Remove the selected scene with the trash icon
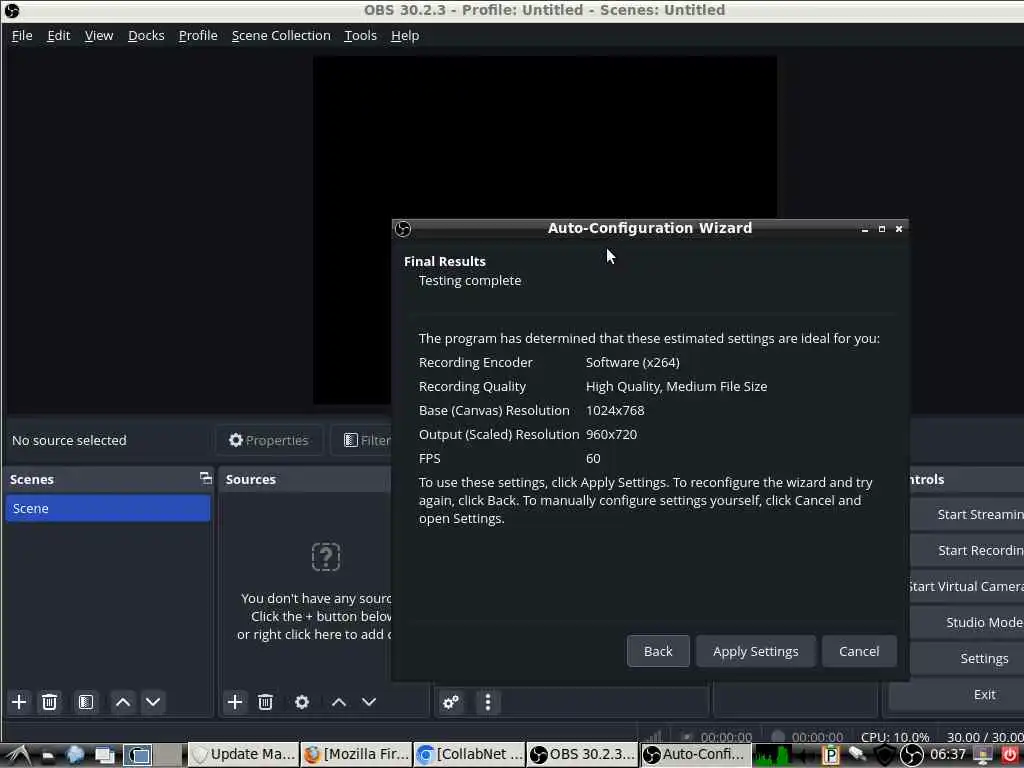The height and width of the screenshot is (768, 1024). [x=49, y=702]
